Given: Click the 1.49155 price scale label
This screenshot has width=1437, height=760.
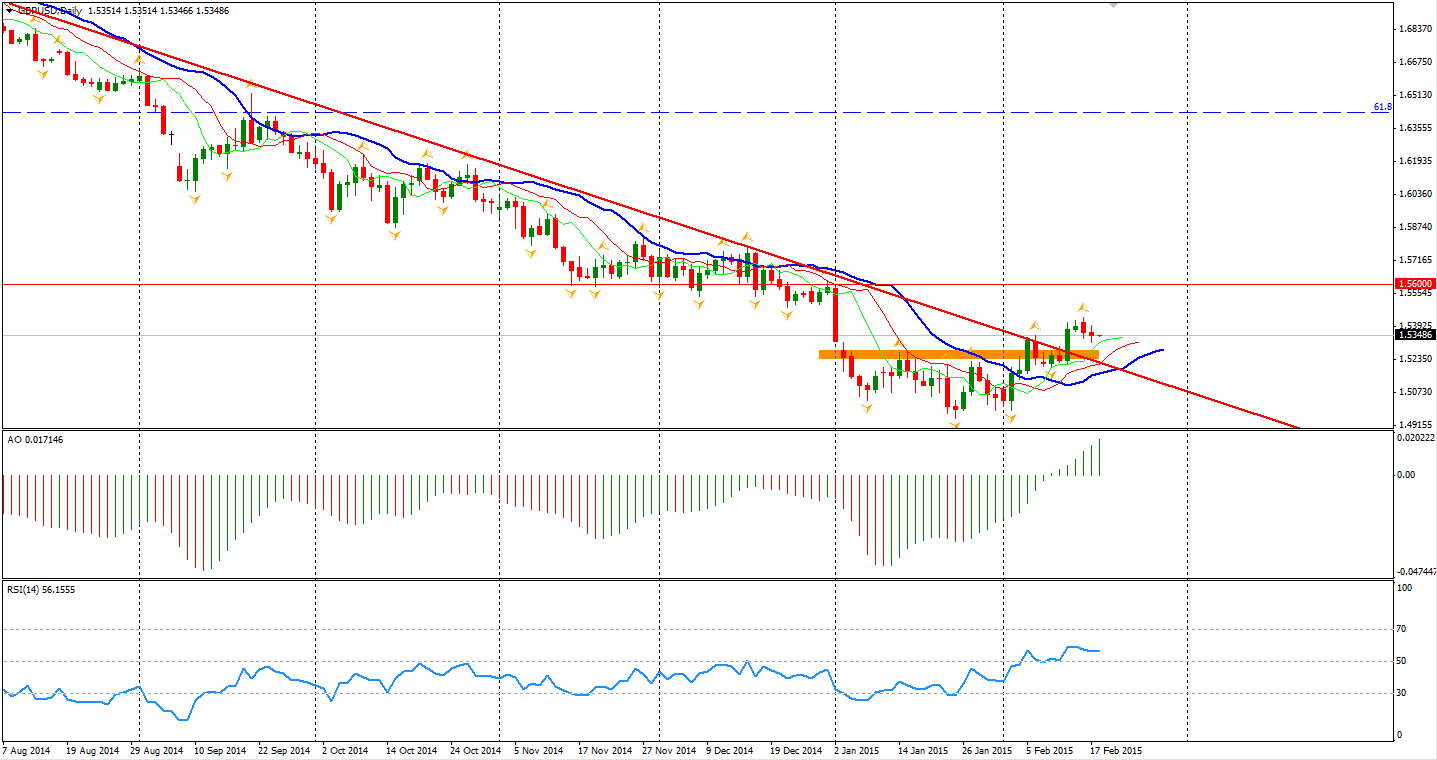Looking at the screenshot, I should point(1416,424).
